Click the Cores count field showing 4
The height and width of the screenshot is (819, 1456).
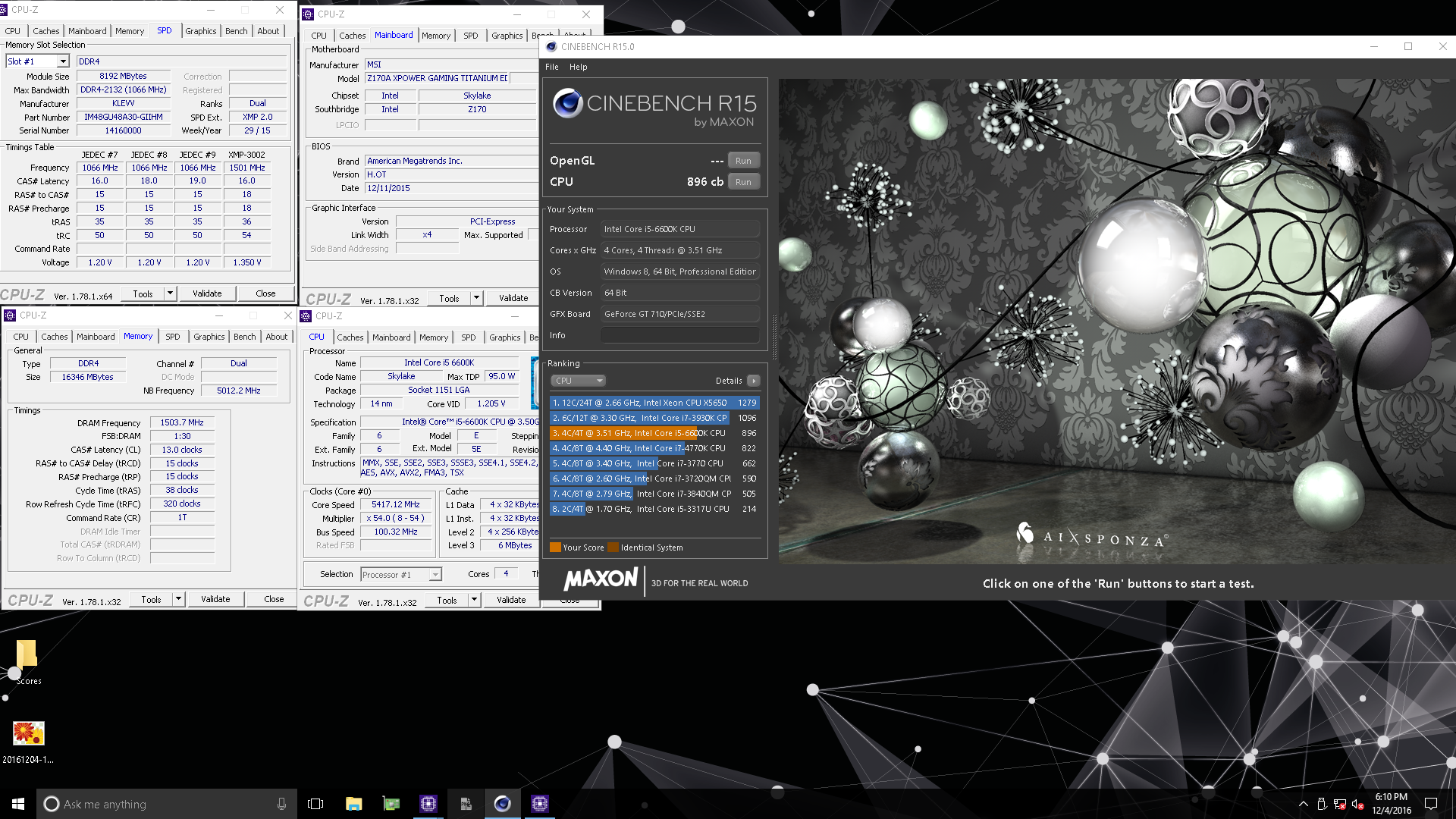[506, 574]
